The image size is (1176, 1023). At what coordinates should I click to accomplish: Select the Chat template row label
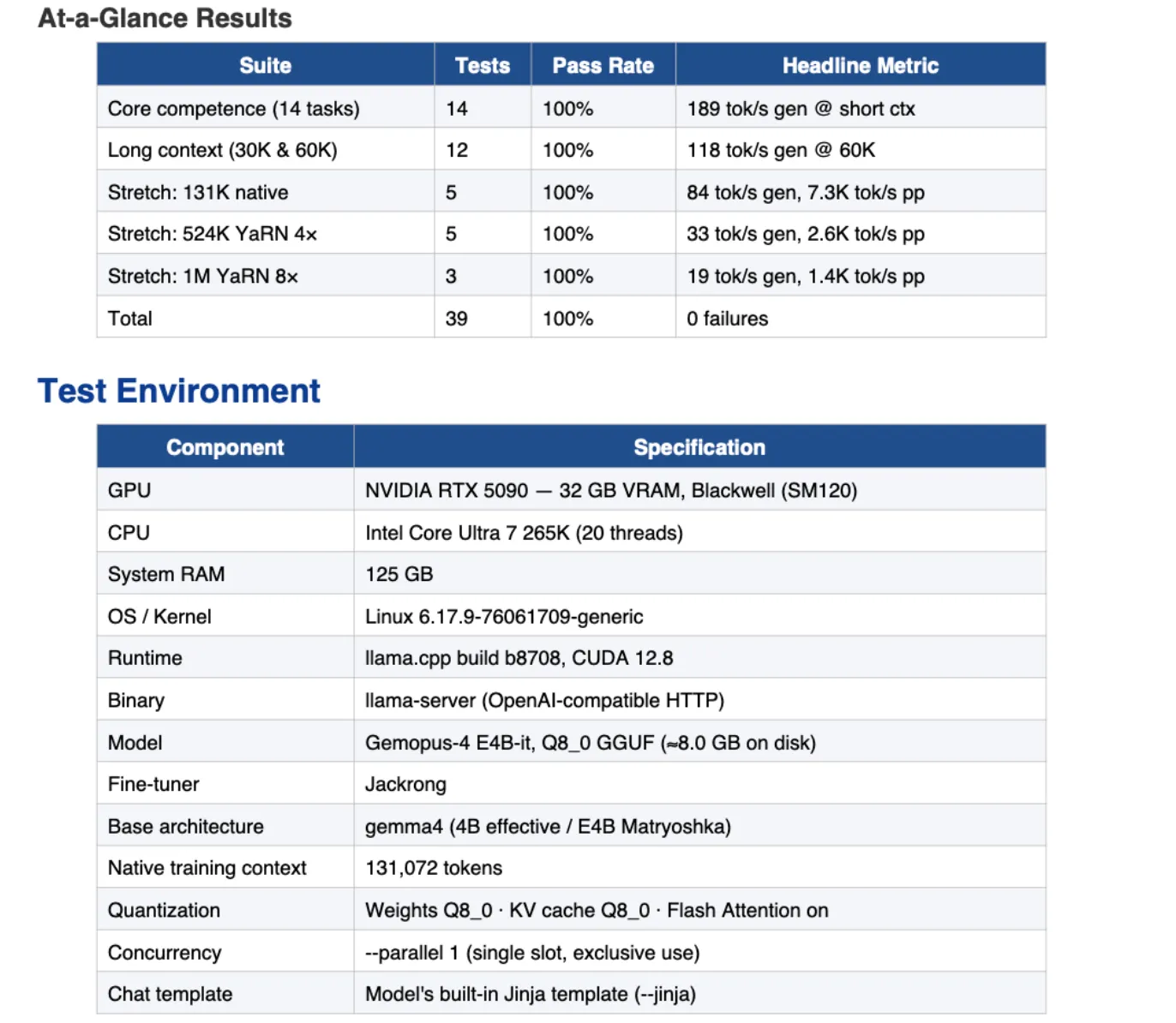pyautogui.click(x=170, y=994)
